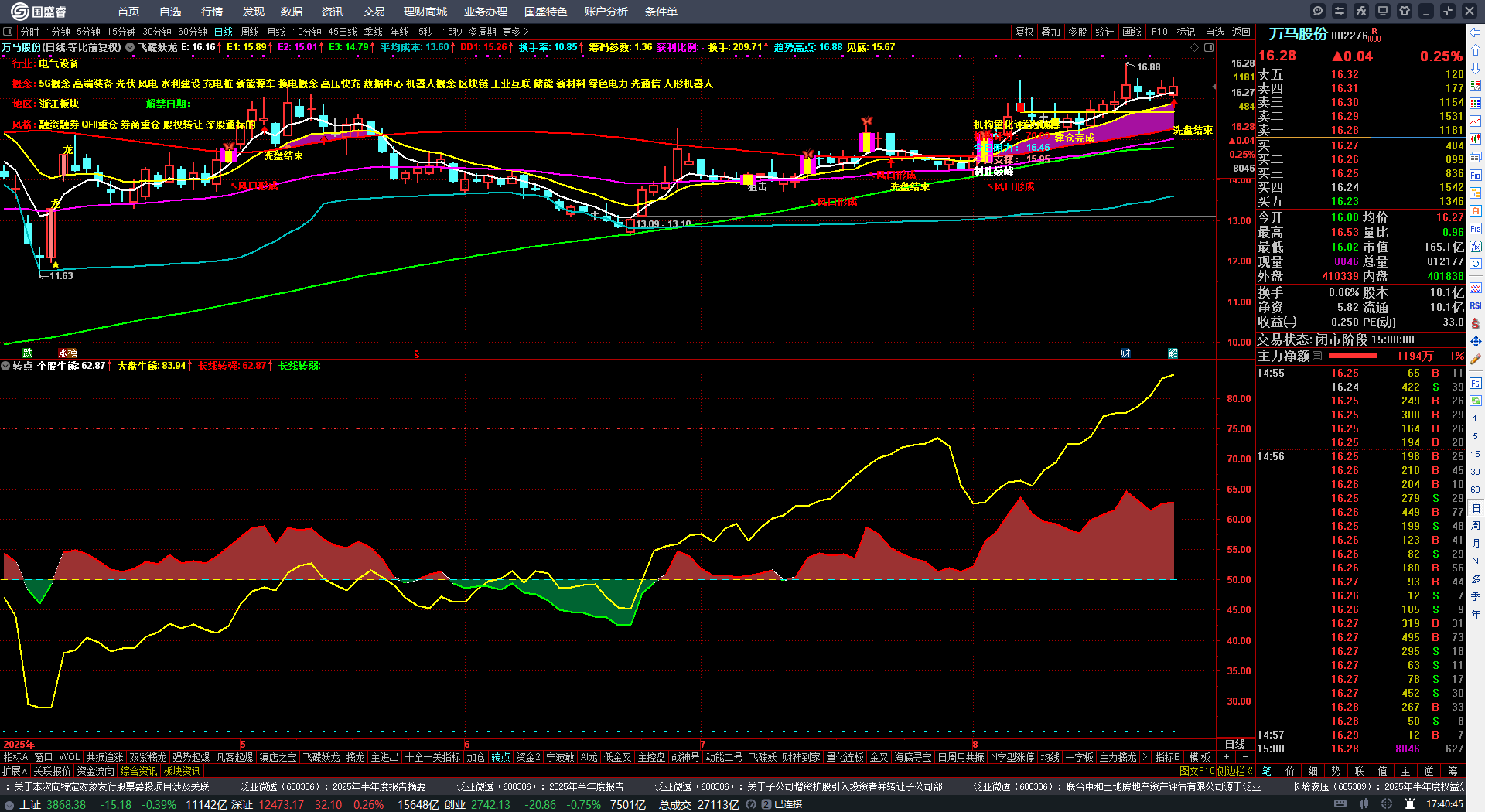This screenshot has height=812, width=1485.
Task: Toggle the round marker next to 飞碟妖龙 indicator
Action: tap(130, 47)
